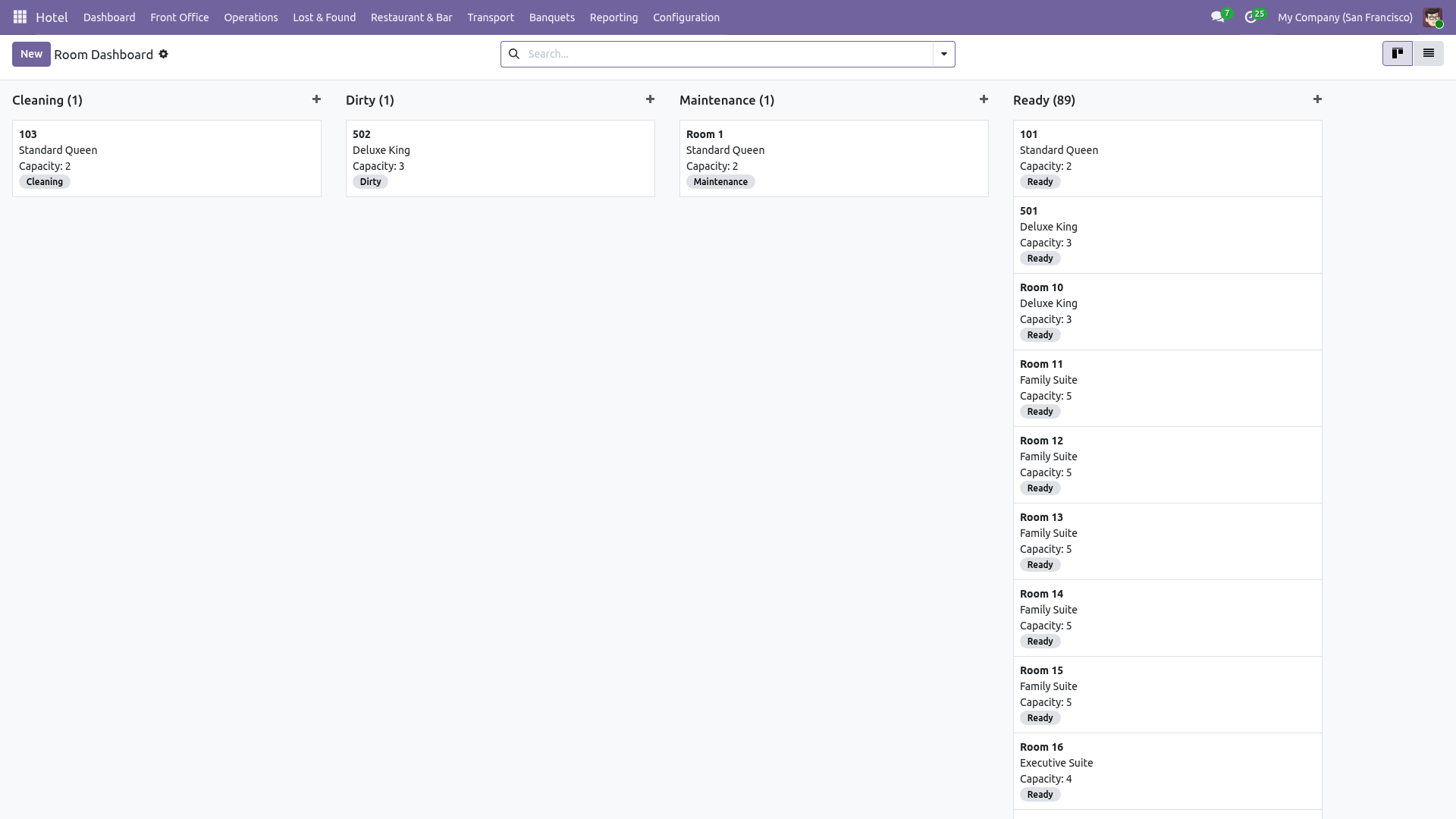Click the Cleaning (1) column header

(47, 100)
